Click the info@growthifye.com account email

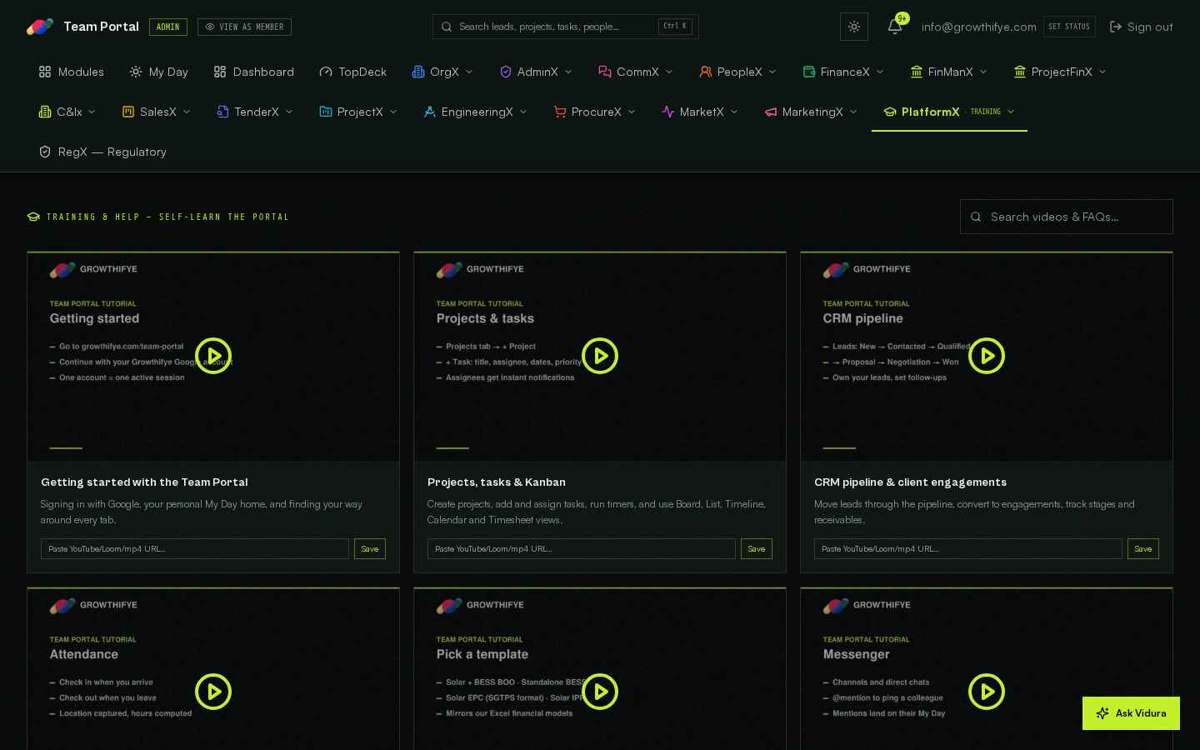(979, 27)
